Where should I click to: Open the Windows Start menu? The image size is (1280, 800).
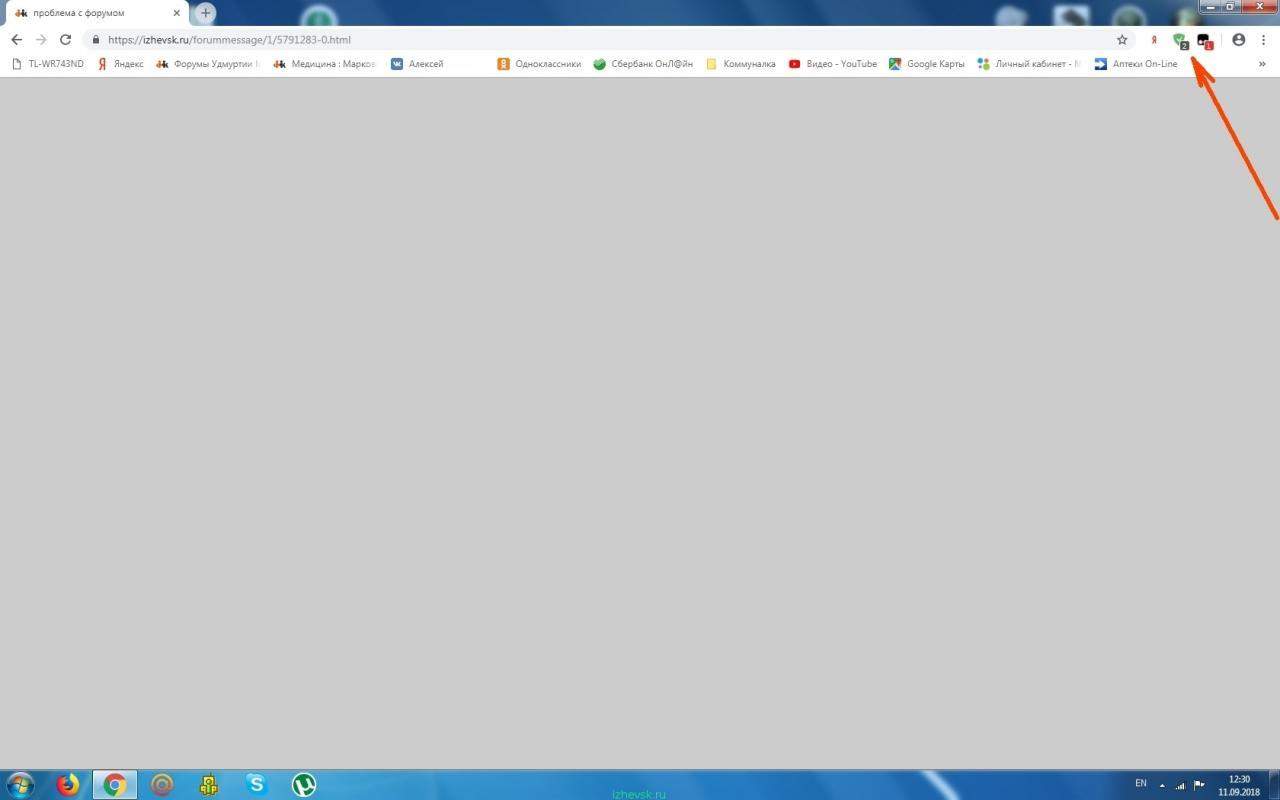click(19, 785)
